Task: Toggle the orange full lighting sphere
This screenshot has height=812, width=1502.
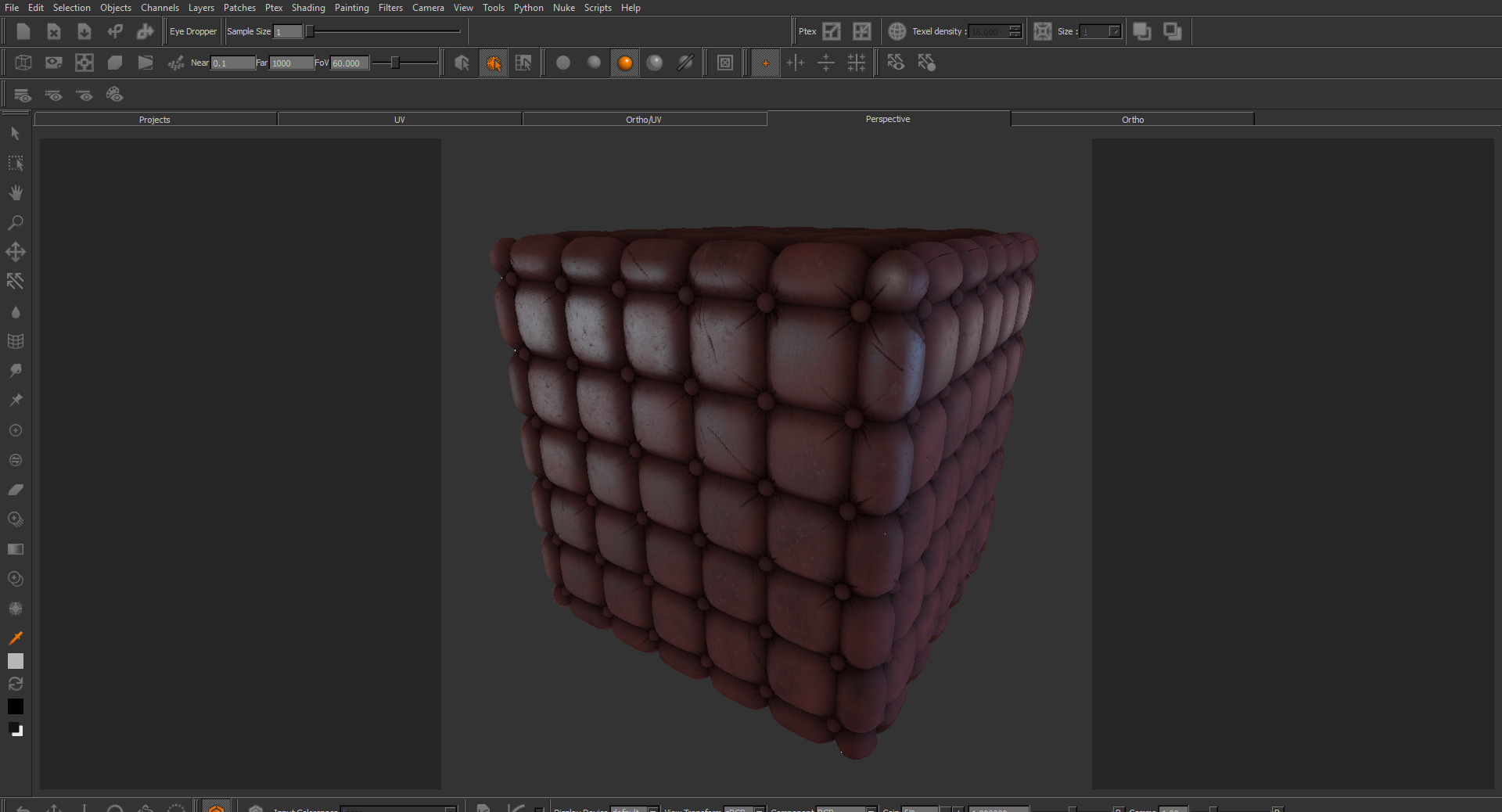Action: [624, 63]
